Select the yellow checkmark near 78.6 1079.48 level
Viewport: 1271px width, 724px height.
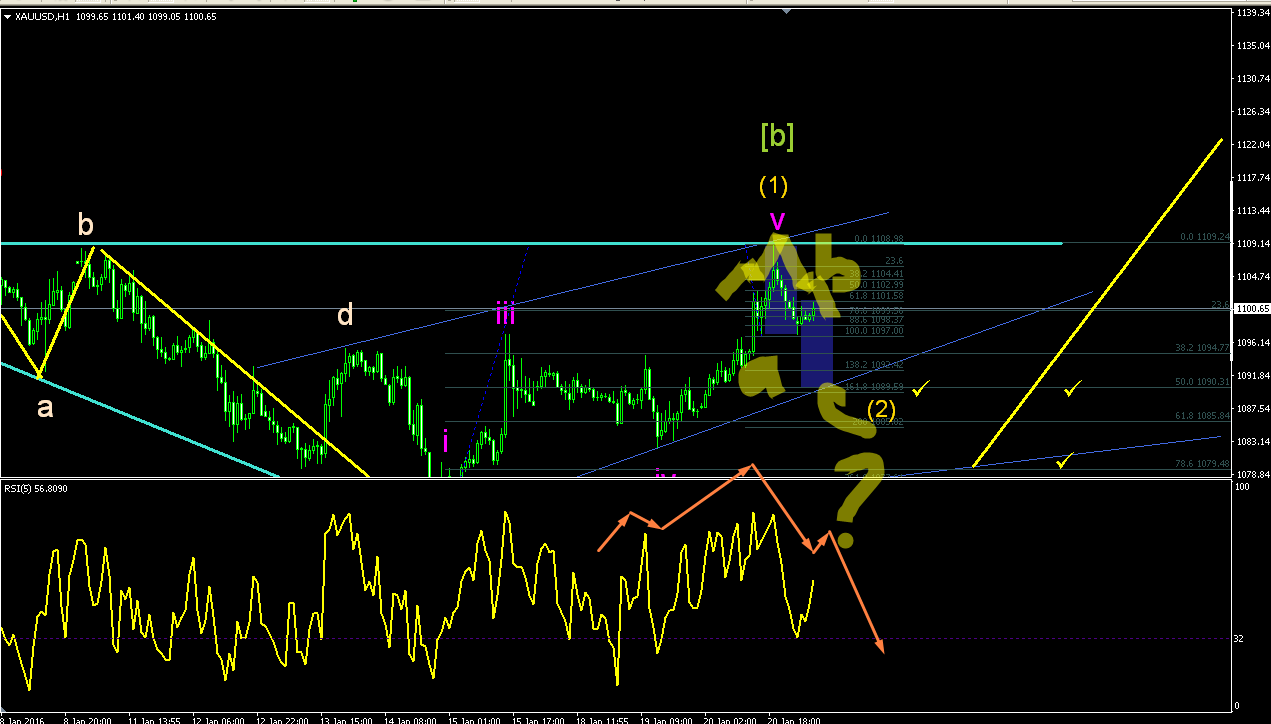[x=1066, y=460]
